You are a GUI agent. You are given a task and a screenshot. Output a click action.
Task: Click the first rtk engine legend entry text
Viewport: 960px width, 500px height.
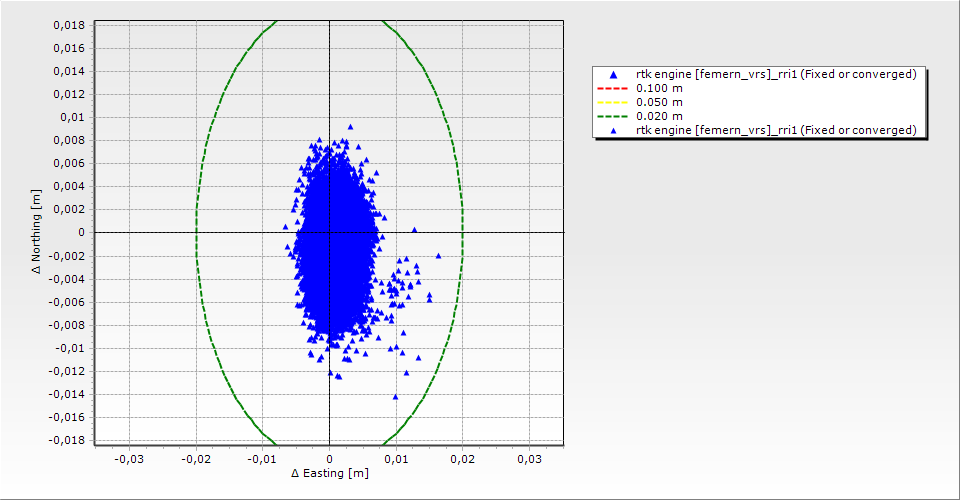(776, 75)
